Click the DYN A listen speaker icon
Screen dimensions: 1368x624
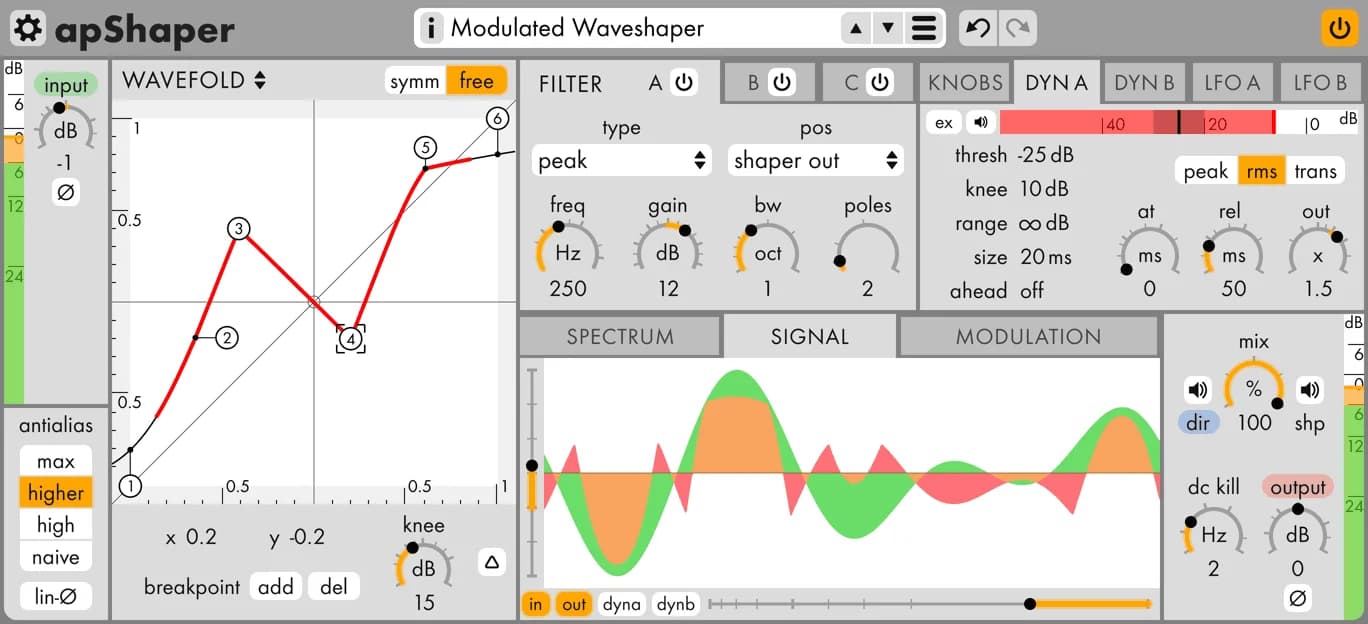point(980,123)
